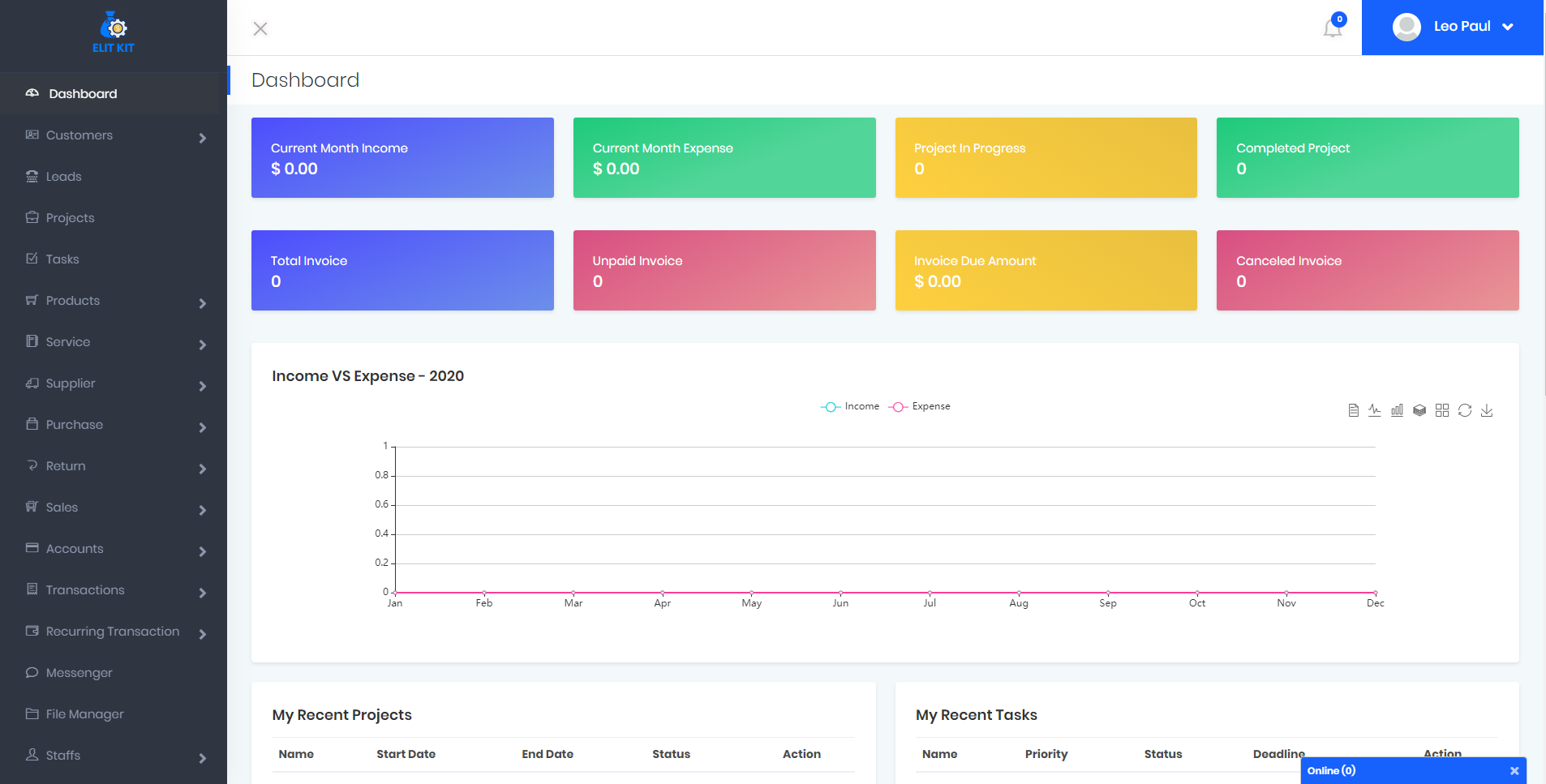1546x784 pixels.
Task: Download chart as image
Action: (1487, 410)
